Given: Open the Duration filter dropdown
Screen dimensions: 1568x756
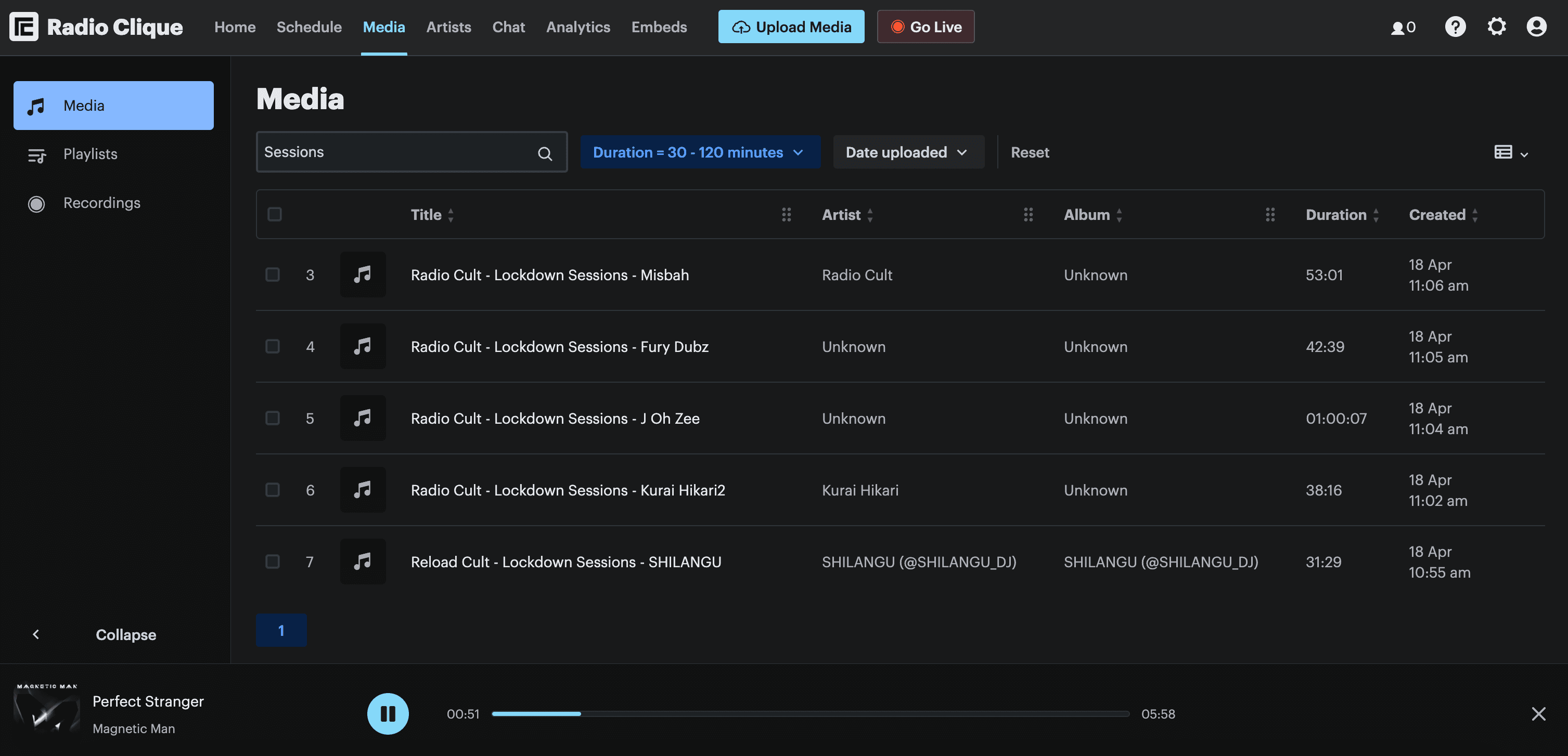Looking at the screenshot, I should 699,152.
